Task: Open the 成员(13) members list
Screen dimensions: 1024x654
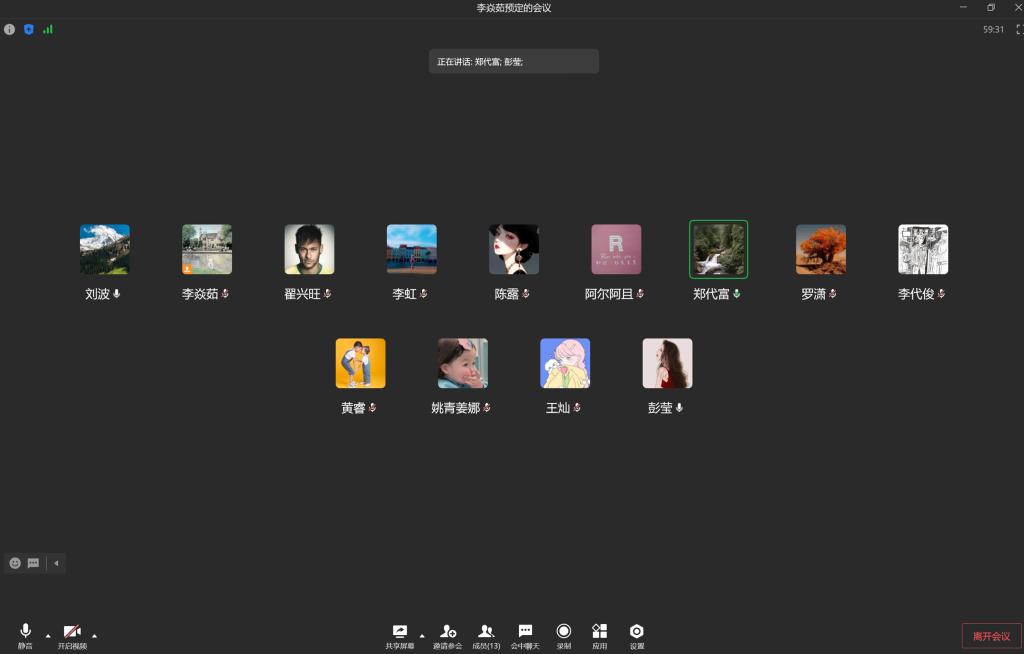Action: [x=486, y=634]
